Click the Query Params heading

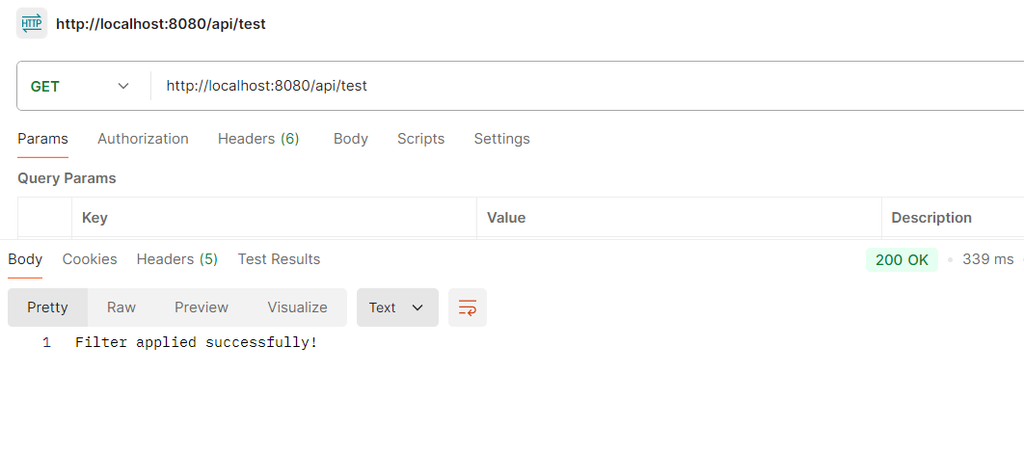click(67, 178)
